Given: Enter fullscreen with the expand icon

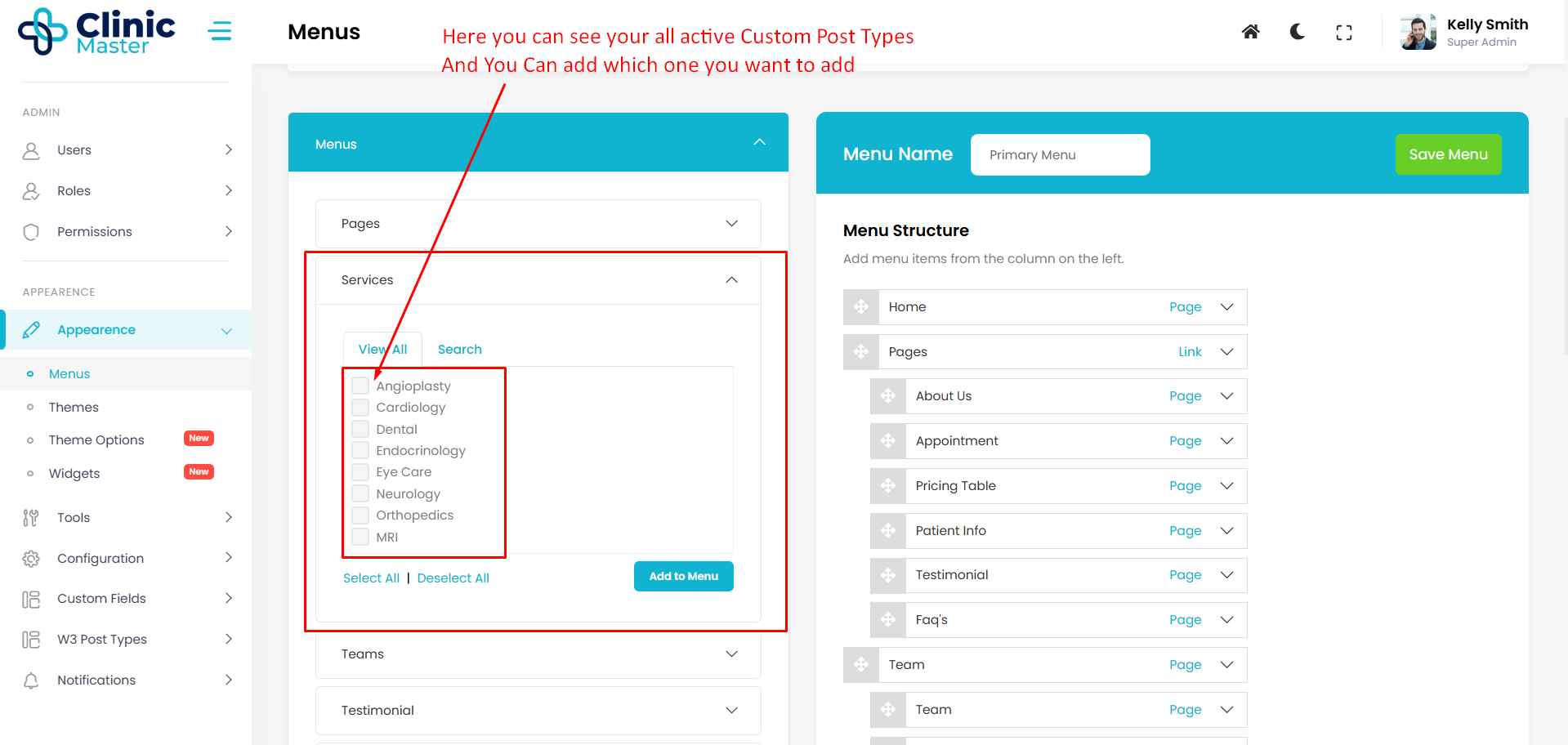Looking at the screenshot, I should tap(1343, 33).
